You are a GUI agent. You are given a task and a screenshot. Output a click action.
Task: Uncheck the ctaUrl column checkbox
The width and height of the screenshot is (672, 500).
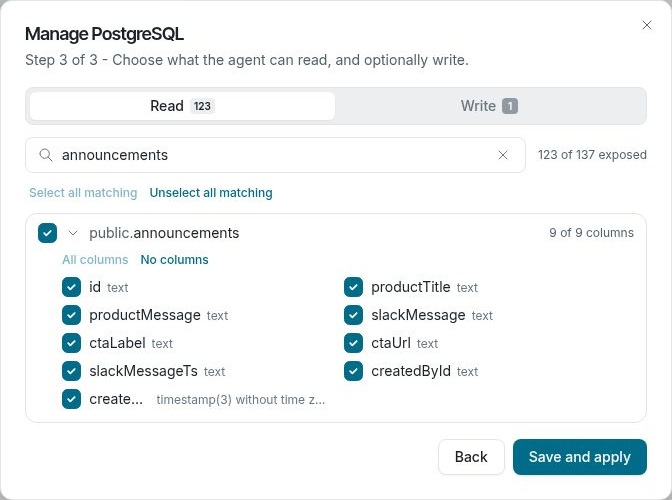coord(353,343)
